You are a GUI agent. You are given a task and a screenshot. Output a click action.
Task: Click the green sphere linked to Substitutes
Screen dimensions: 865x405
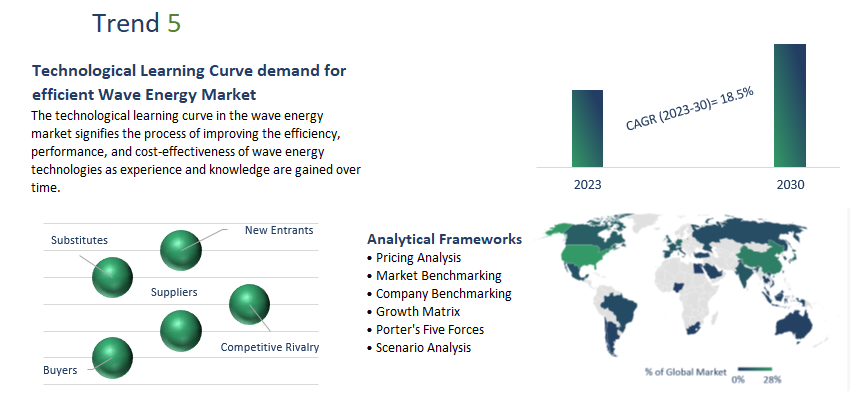113,277
